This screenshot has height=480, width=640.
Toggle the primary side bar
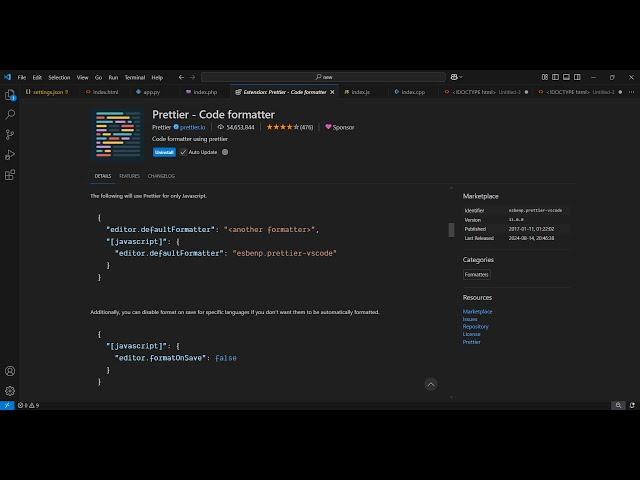(556, 77)
